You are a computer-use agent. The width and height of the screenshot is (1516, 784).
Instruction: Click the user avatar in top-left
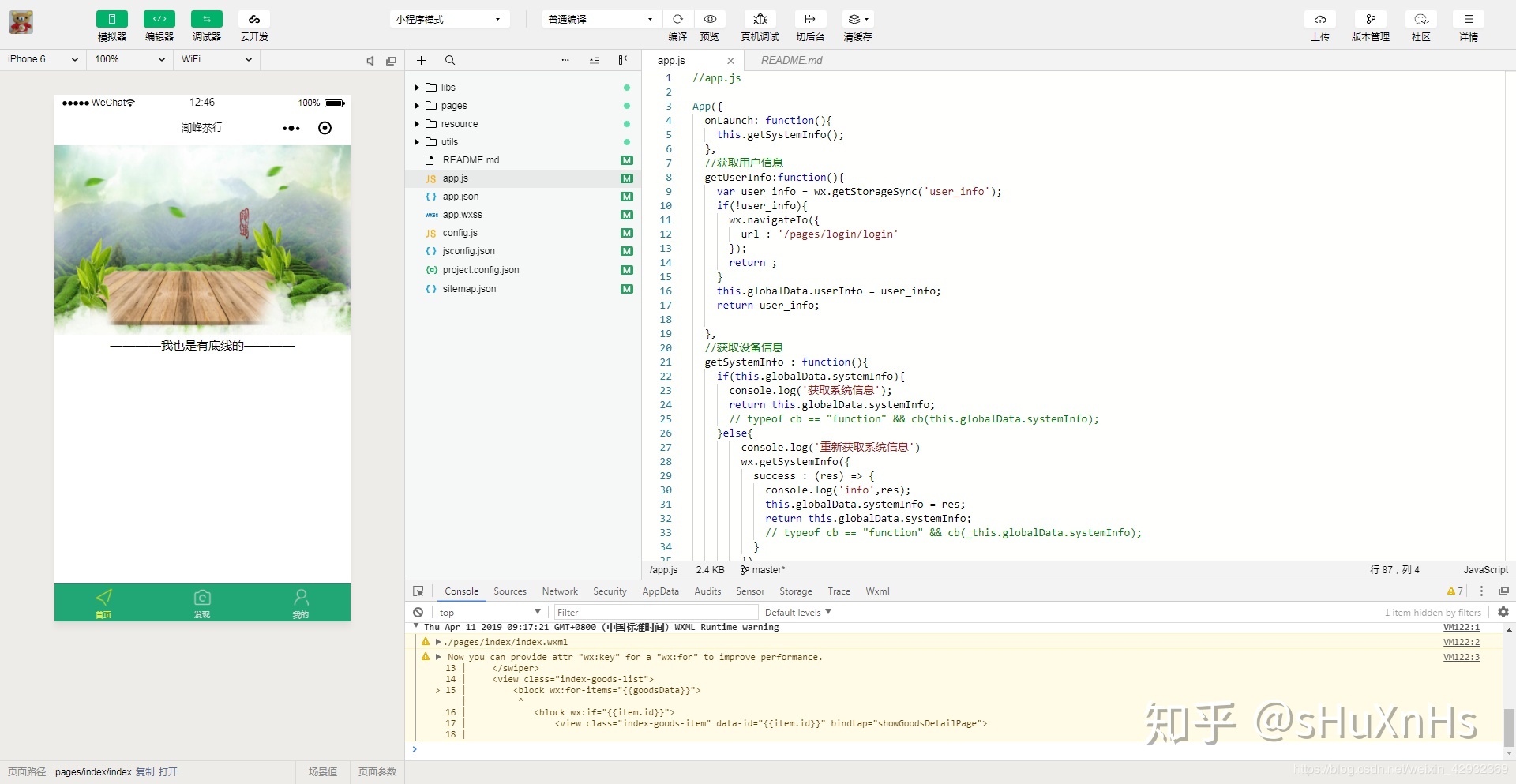tap(21, 22)
